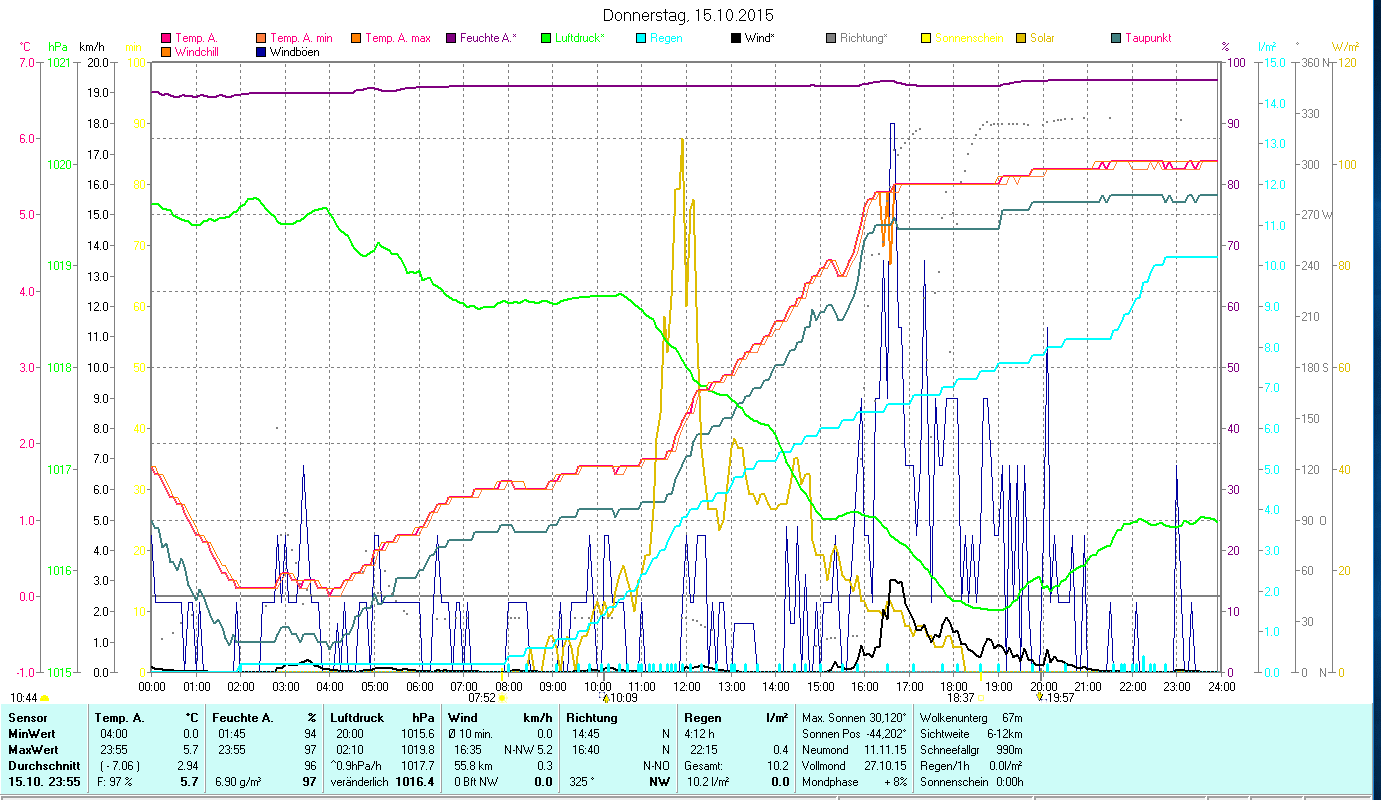Click the dark blue Windböen legend swatch
The width and height of the screenshot is (1381, 800).
coord(261,51)
